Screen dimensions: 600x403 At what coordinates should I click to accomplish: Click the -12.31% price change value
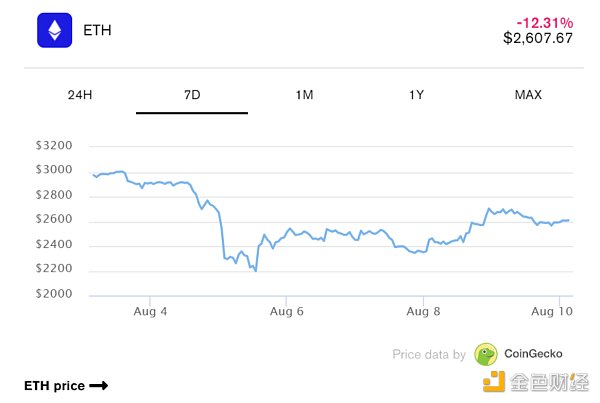coord(544,21)
